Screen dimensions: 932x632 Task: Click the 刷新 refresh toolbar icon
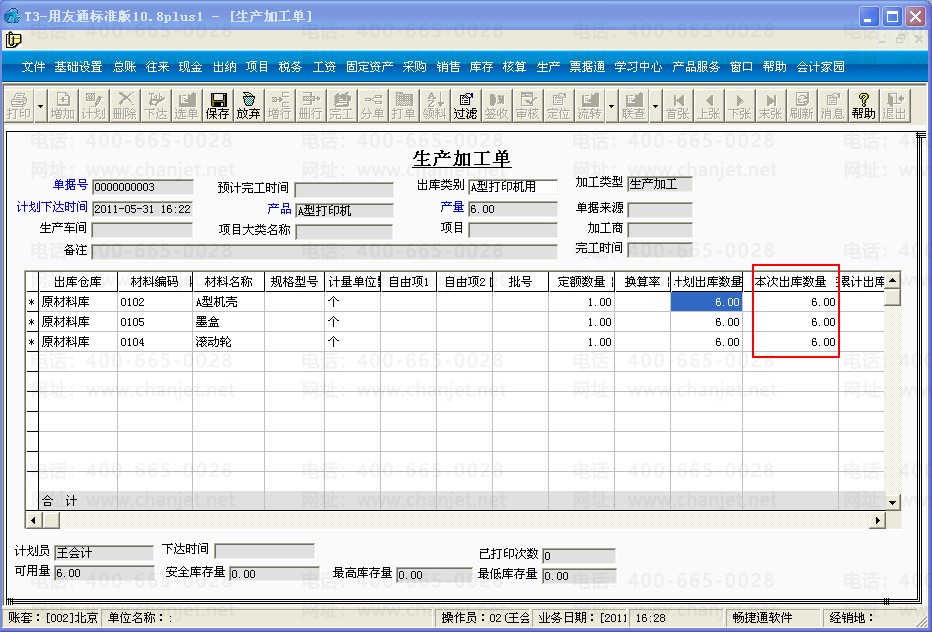click(x=801, y=105)
